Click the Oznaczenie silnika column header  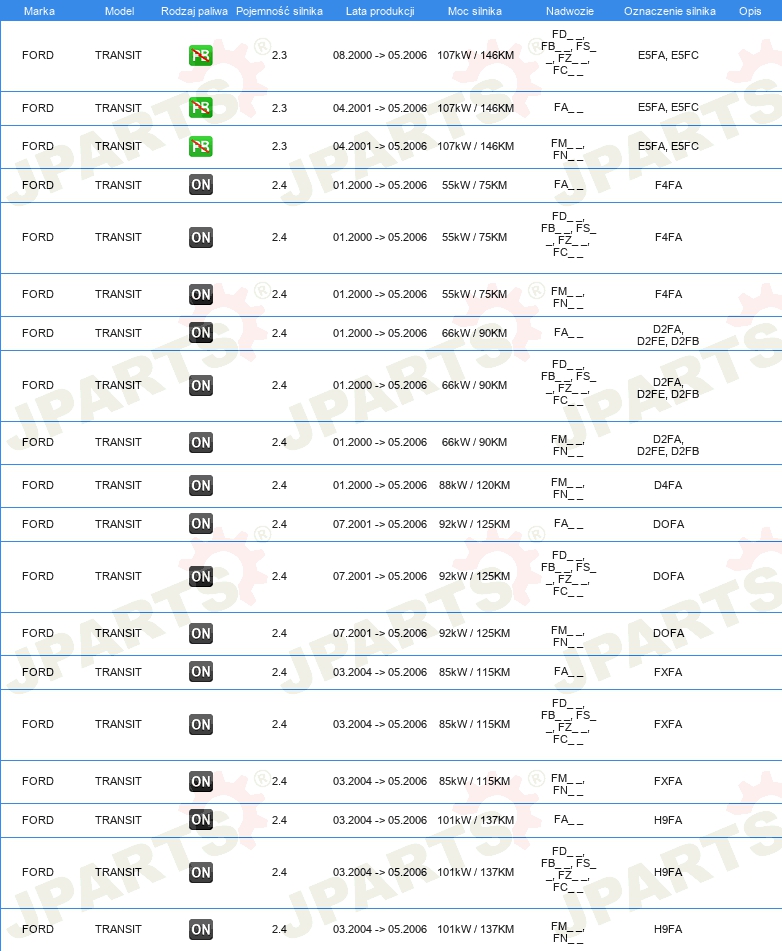(669, 11)
